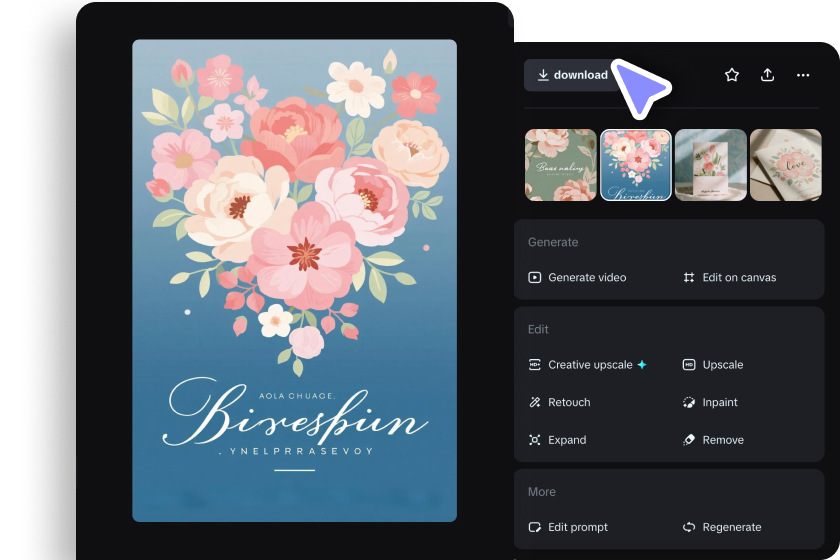Select Remove tool

click(714, 440)
